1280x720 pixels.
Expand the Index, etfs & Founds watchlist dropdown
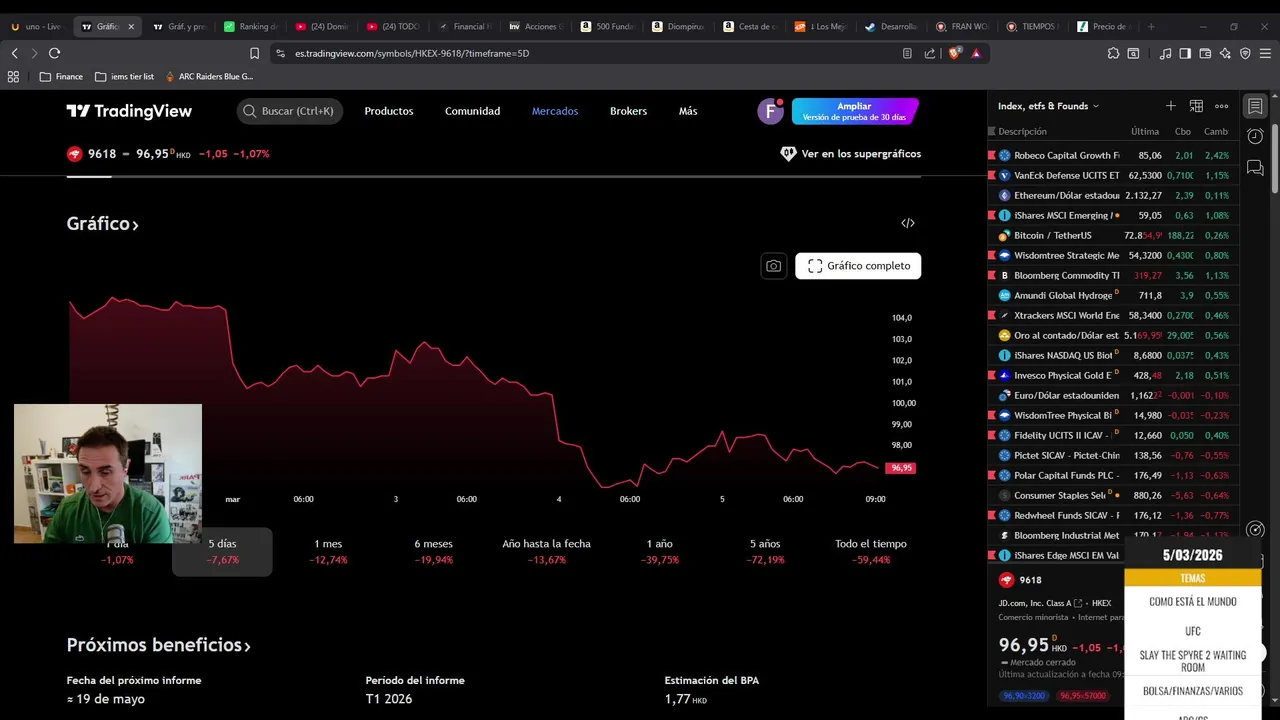coord(1048,106)
